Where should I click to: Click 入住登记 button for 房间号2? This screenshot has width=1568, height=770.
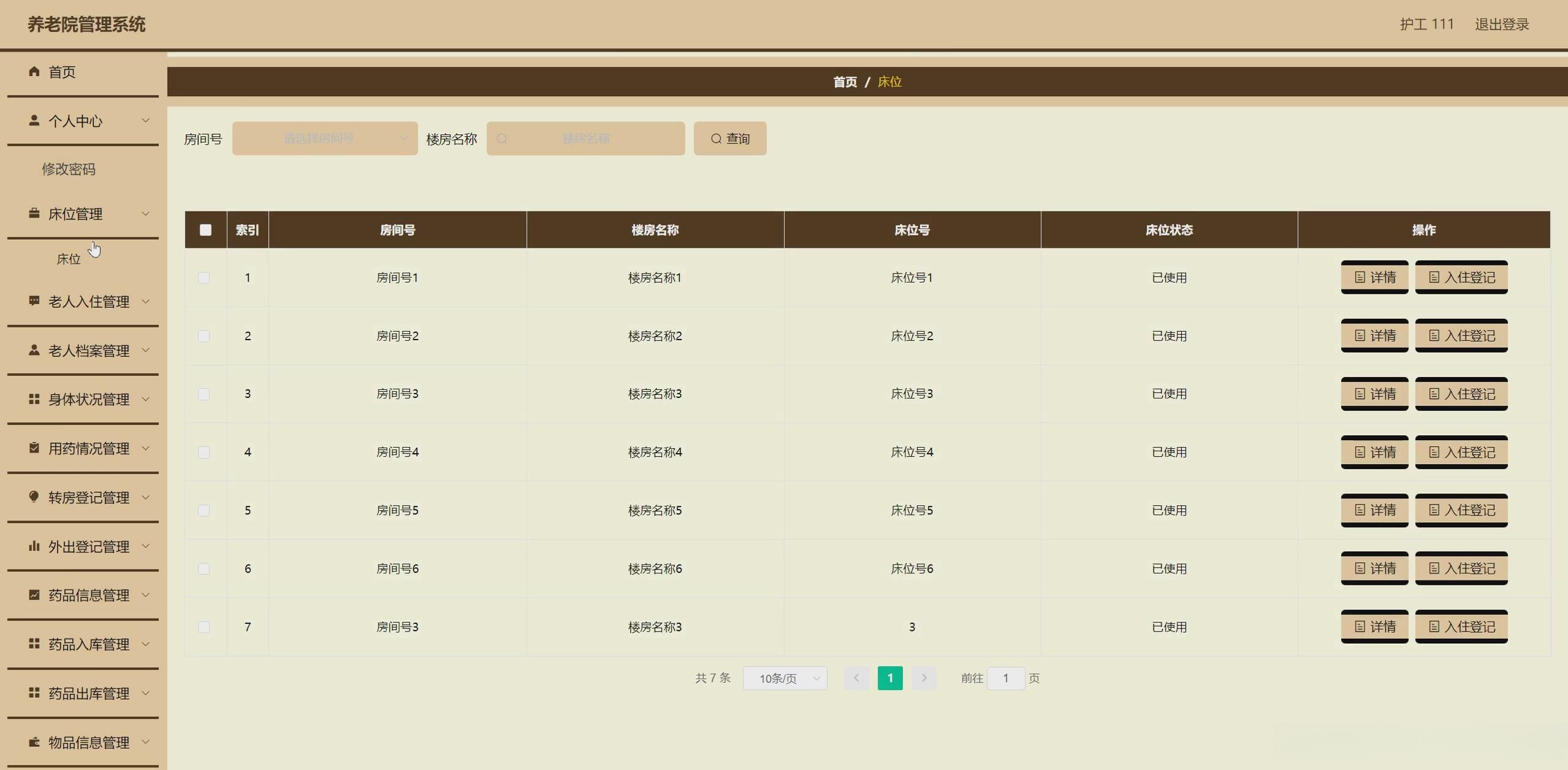tap(1461, 335)
